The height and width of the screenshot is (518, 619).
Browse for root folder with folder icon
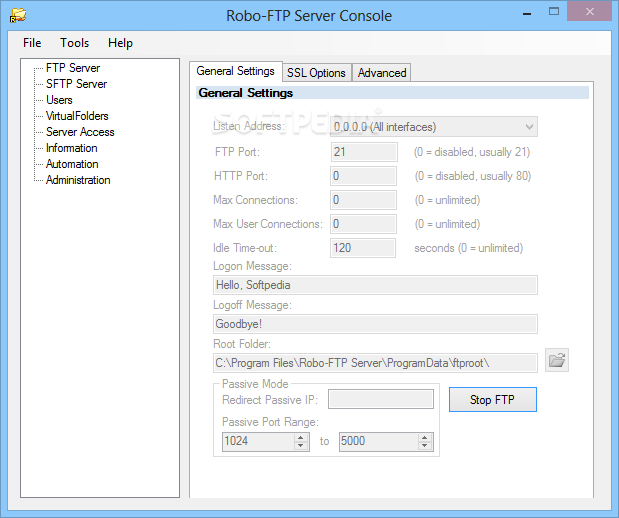[x=557, y=360]
